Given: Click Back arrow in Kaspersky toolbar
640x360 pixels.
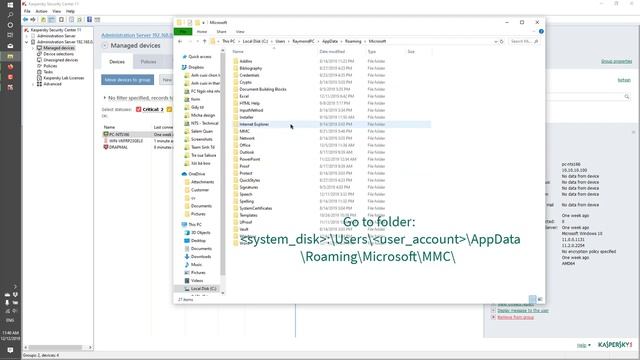Looking at the screenshot, I should (x=26, y=20).
